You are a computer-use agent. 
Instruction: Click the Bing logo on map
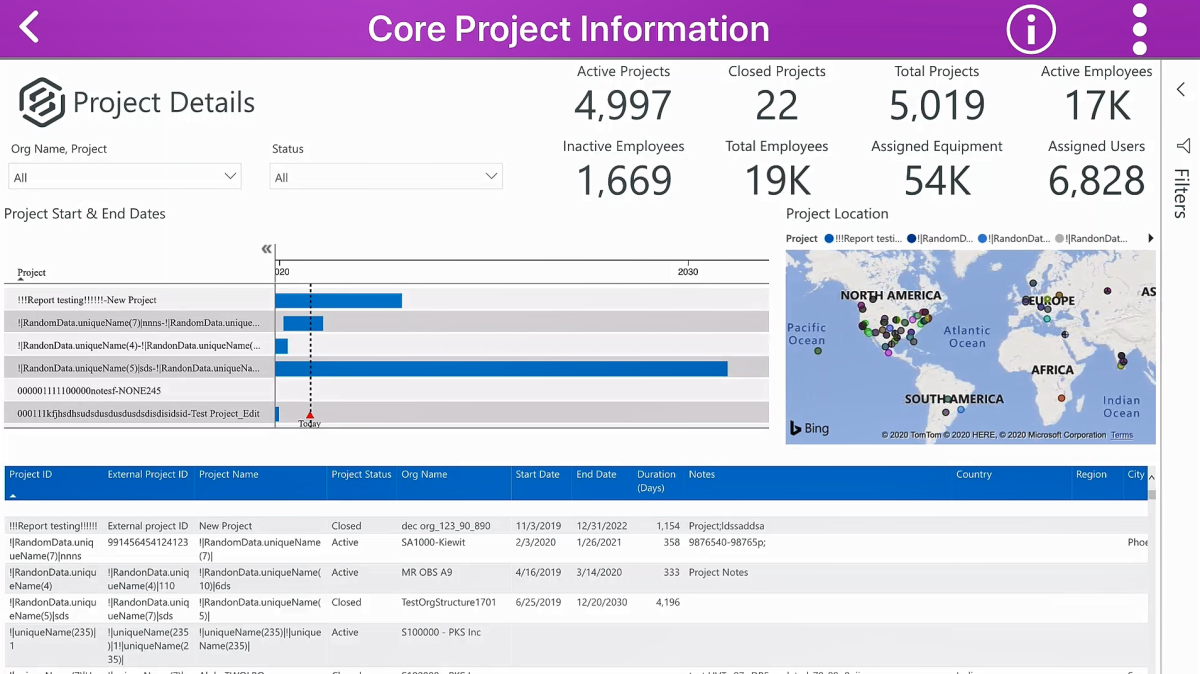click(x=810, y=428)
